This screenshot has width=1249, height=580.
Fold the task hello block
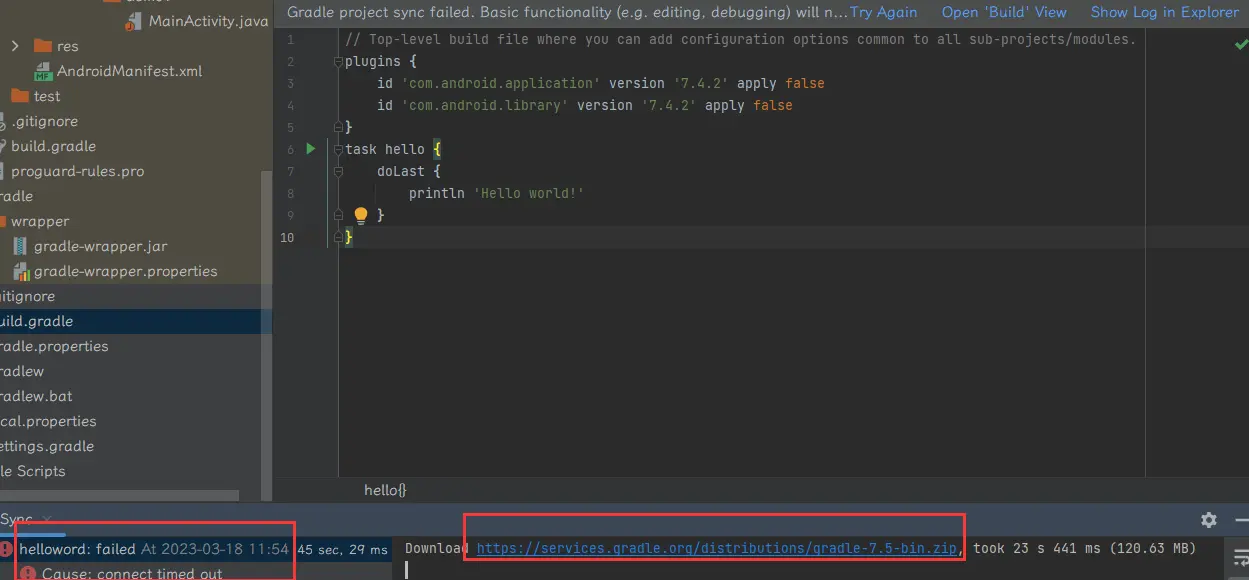click(x=337, y=150)
